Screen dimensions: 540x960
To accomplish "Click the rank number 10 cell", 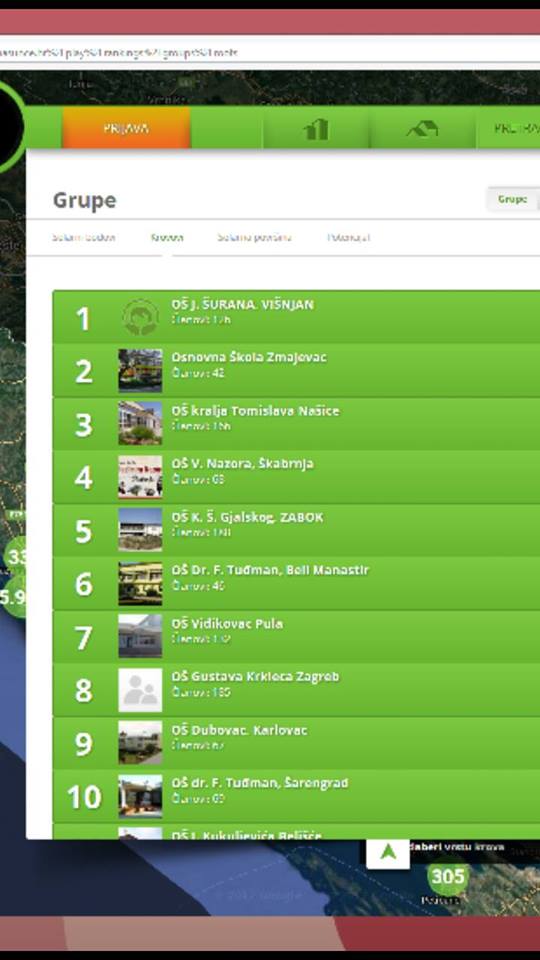I will point(83,797).
